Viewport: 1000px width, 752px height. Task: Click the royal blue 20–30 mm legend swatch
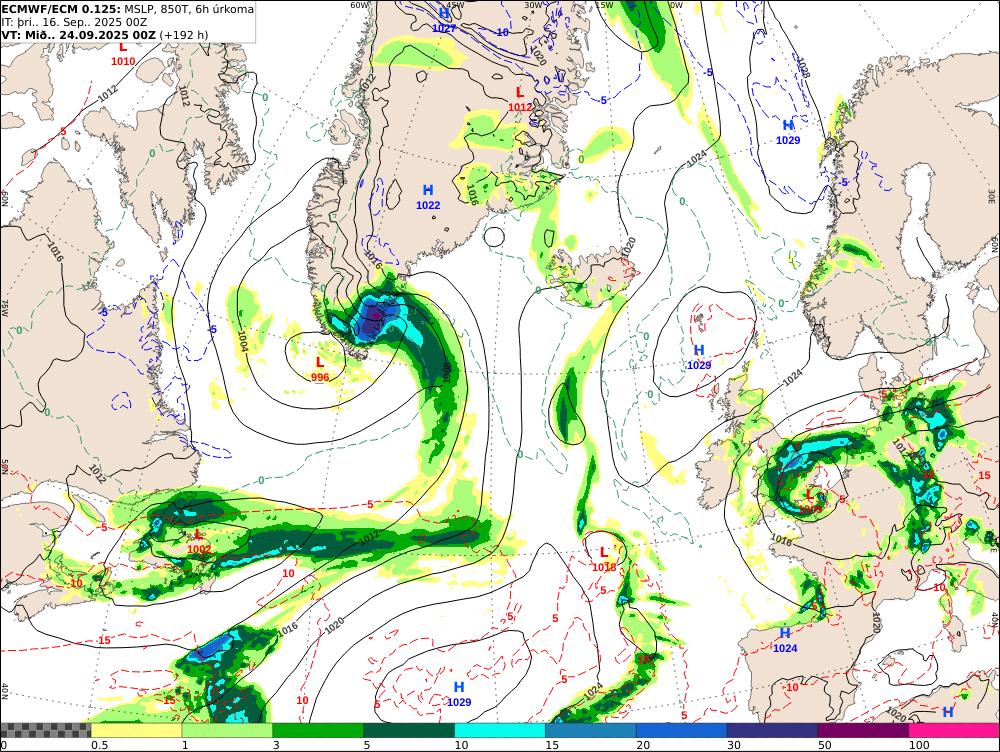coord(682,730)
